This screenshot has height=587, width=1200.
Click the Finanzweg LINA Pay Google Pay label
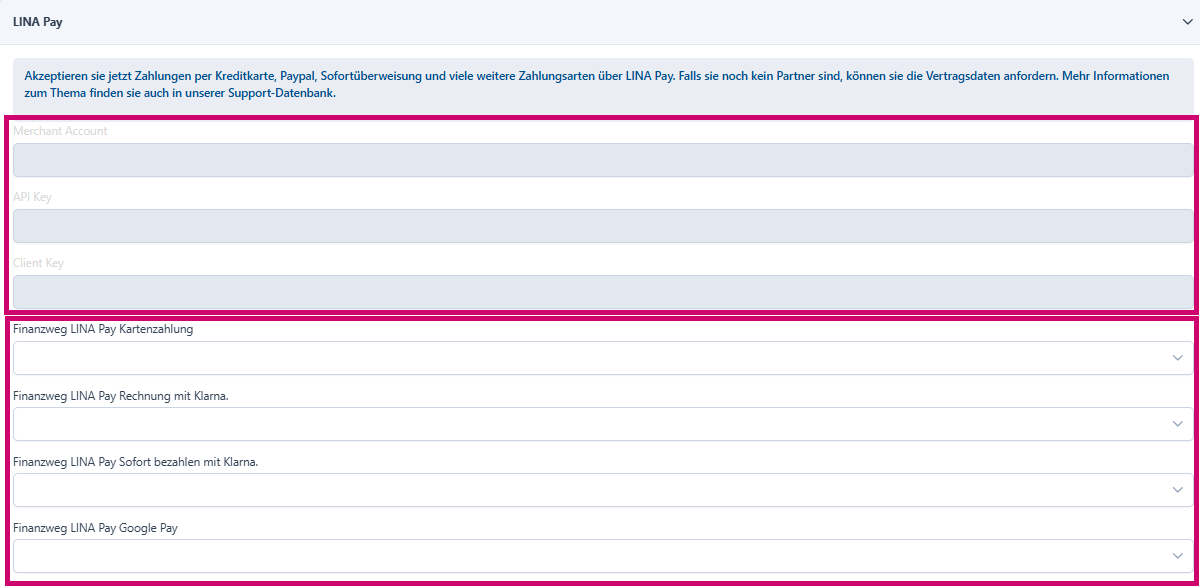[x=95, y=527]
